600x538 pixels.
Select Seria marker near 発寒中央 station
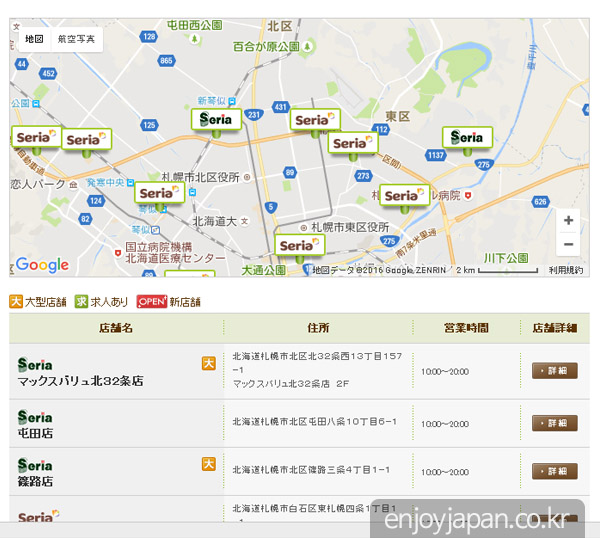160,193
